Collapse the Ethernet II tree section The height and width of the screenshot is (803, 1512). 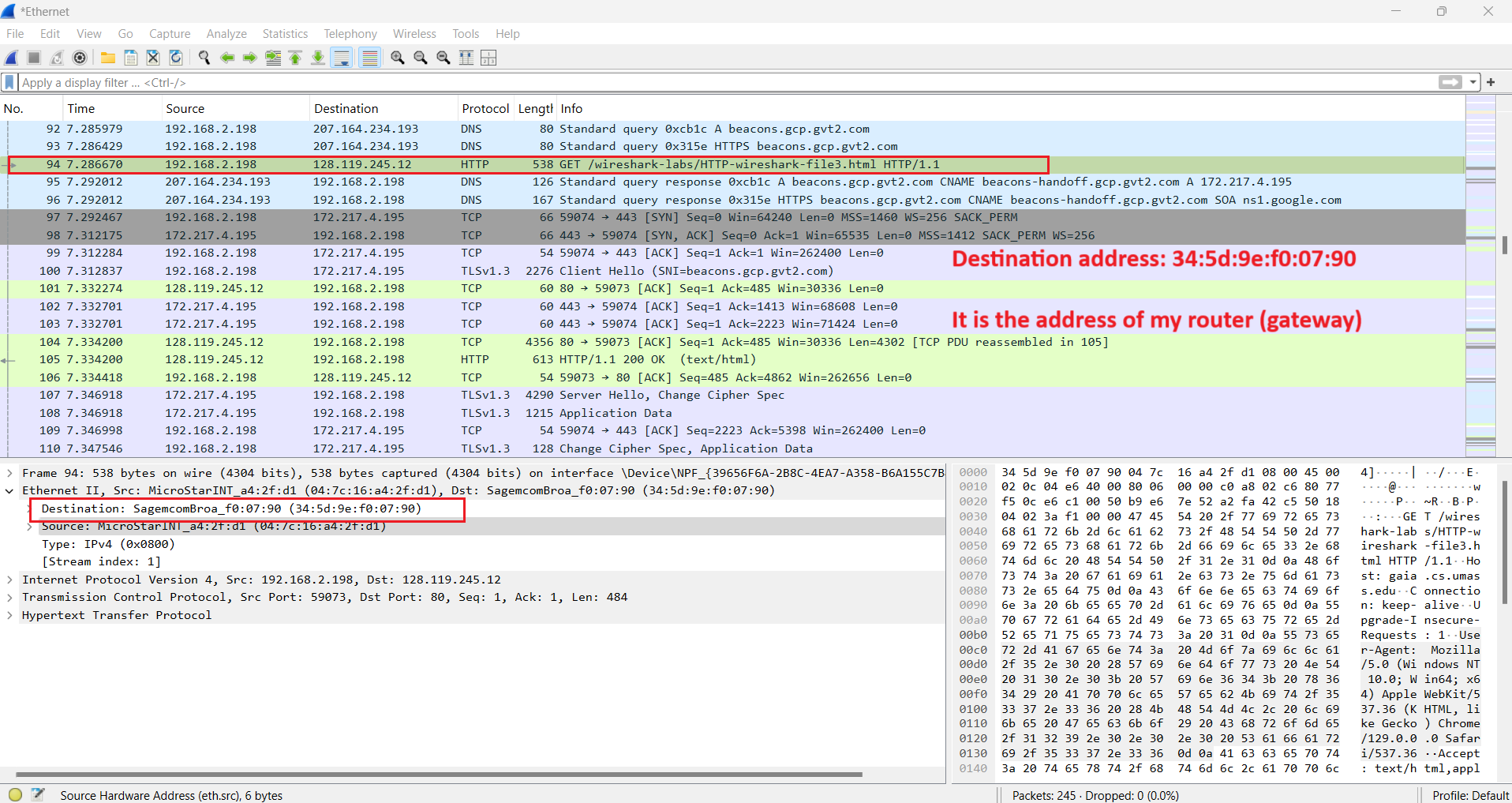[9, 491]
